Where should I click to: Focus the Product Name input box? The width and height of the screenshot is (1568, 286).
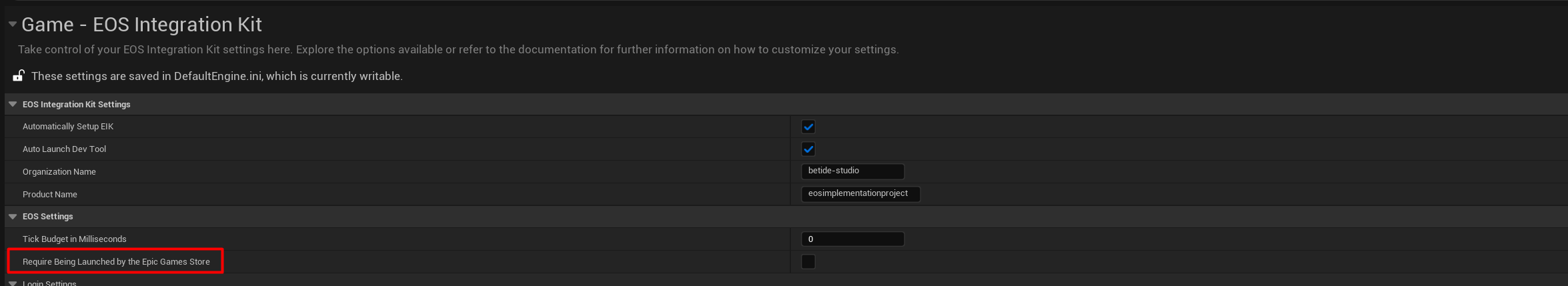860,194
